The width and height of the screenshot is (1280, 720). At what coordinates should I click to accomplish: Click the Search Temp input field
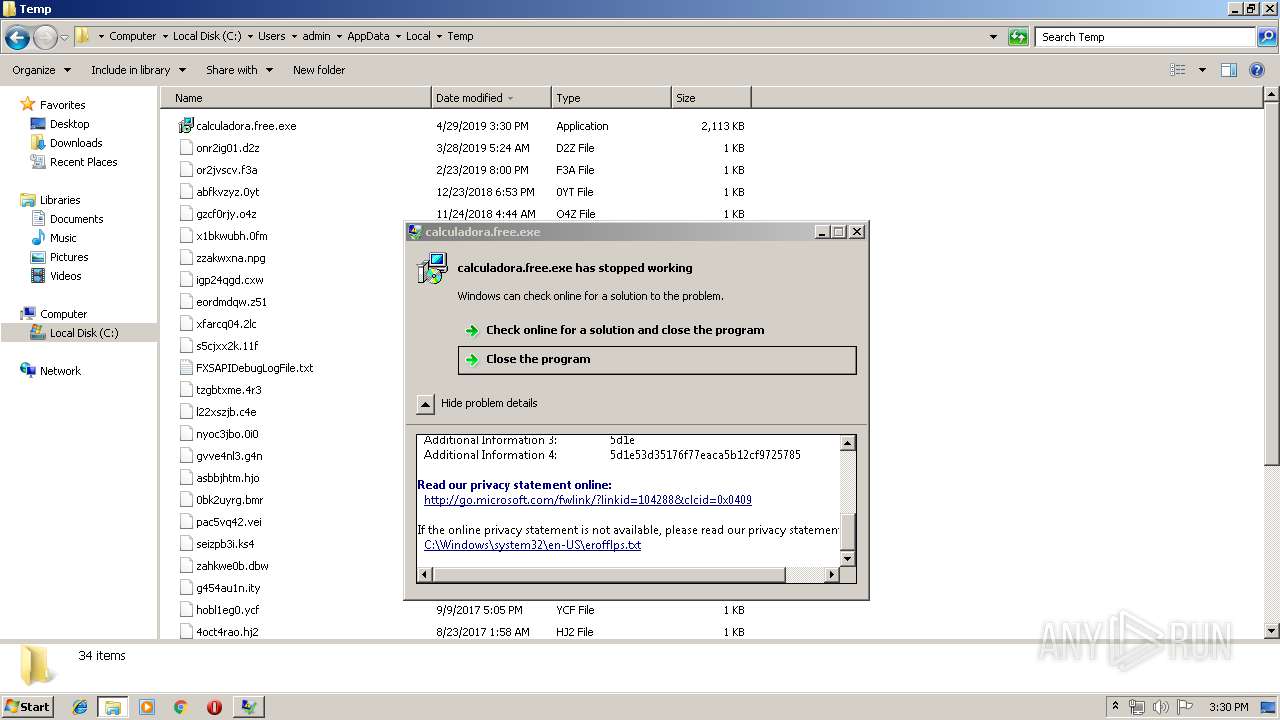(x=1146, y=37)
